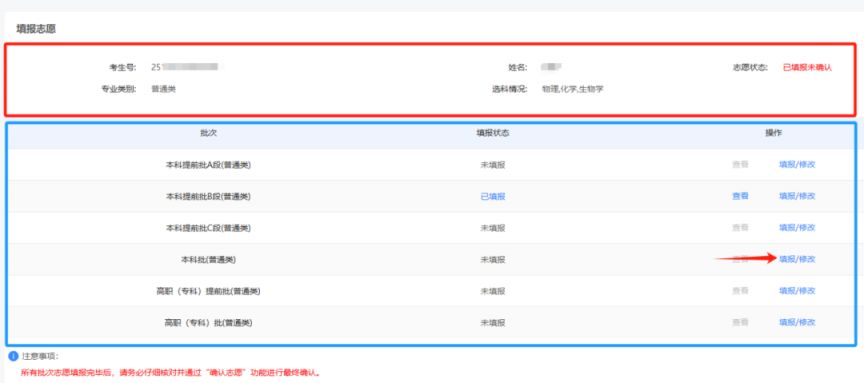864x383 pixels.
Task: Click the 考生号 label
Action: 123,68
